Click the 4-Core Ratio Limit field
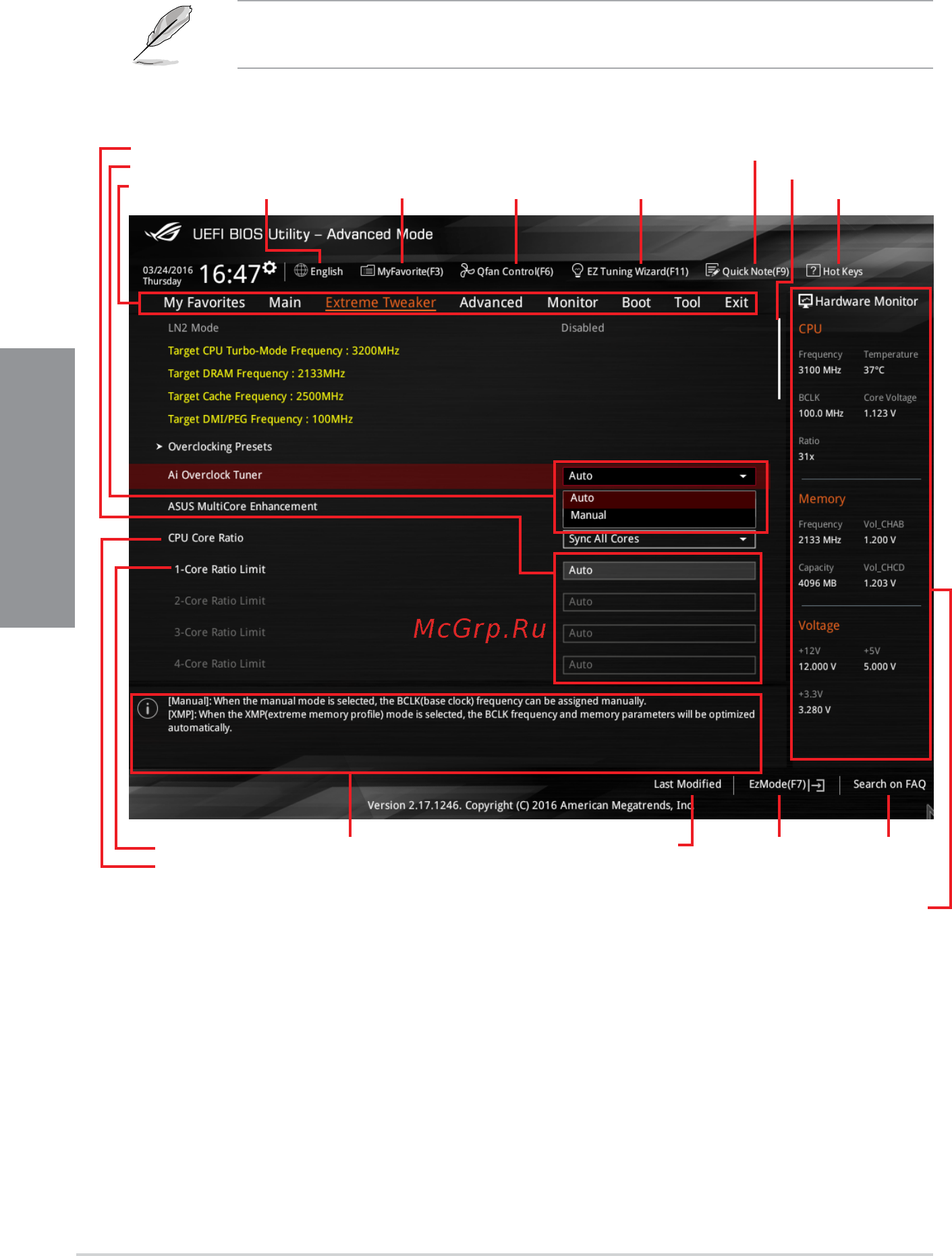 (x=659, y=665)
